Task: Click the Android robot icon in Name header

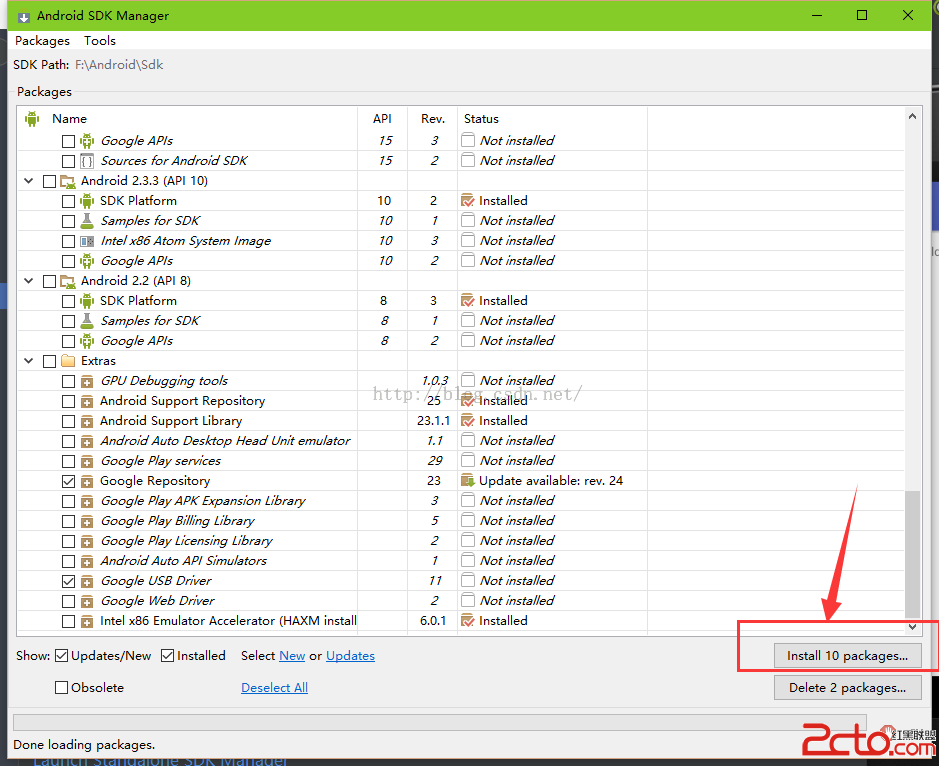Action: click(x=32, y=119)
